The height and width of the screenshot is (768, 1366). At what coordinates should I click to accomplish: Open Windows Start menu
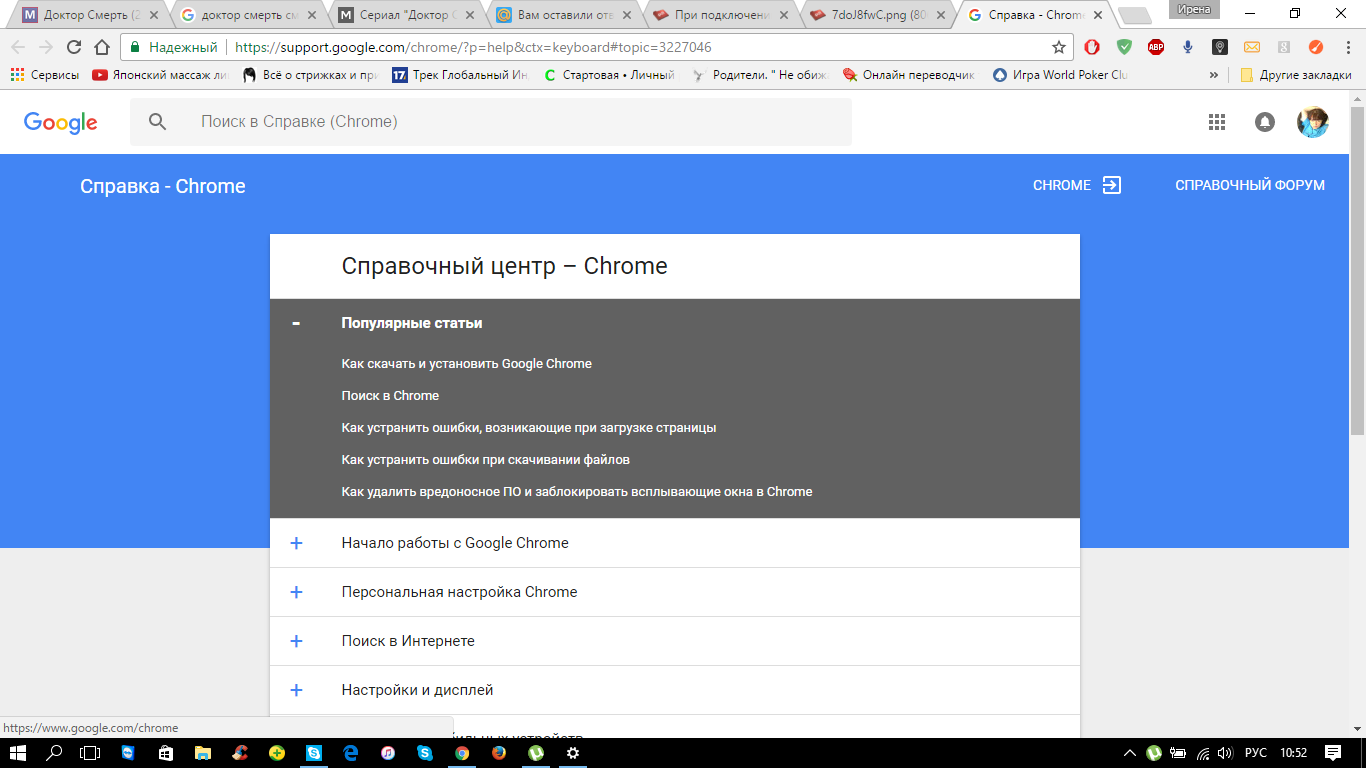pos(18,752)
